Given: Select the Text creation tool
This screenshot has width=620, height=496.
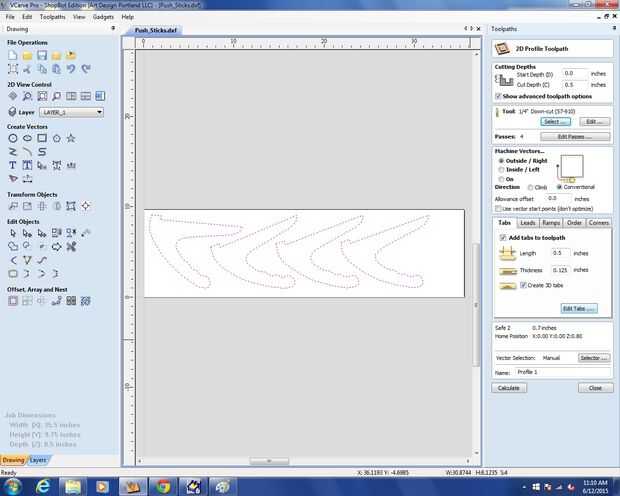Looking at the screenshot, I should pos(13,165).
